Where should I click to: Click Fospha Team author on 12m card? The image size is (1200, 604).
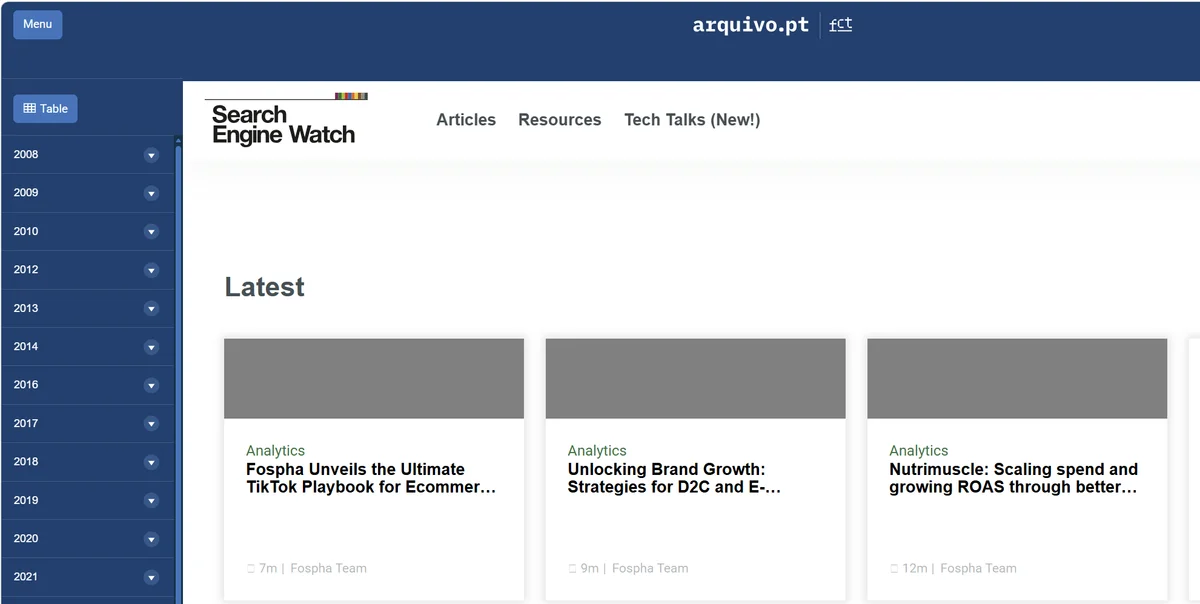[978, 569]
